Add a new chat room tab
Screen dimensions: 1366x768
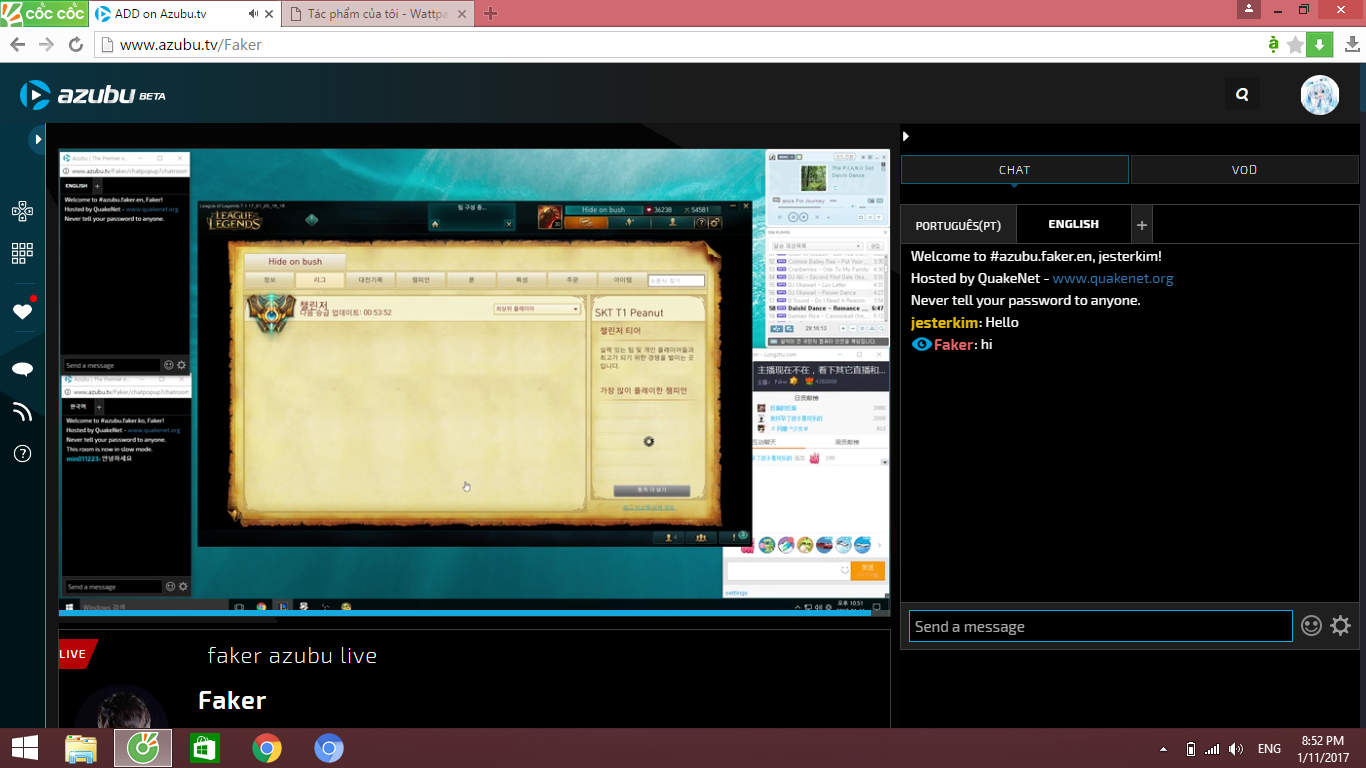click(x=1142, y=225)
